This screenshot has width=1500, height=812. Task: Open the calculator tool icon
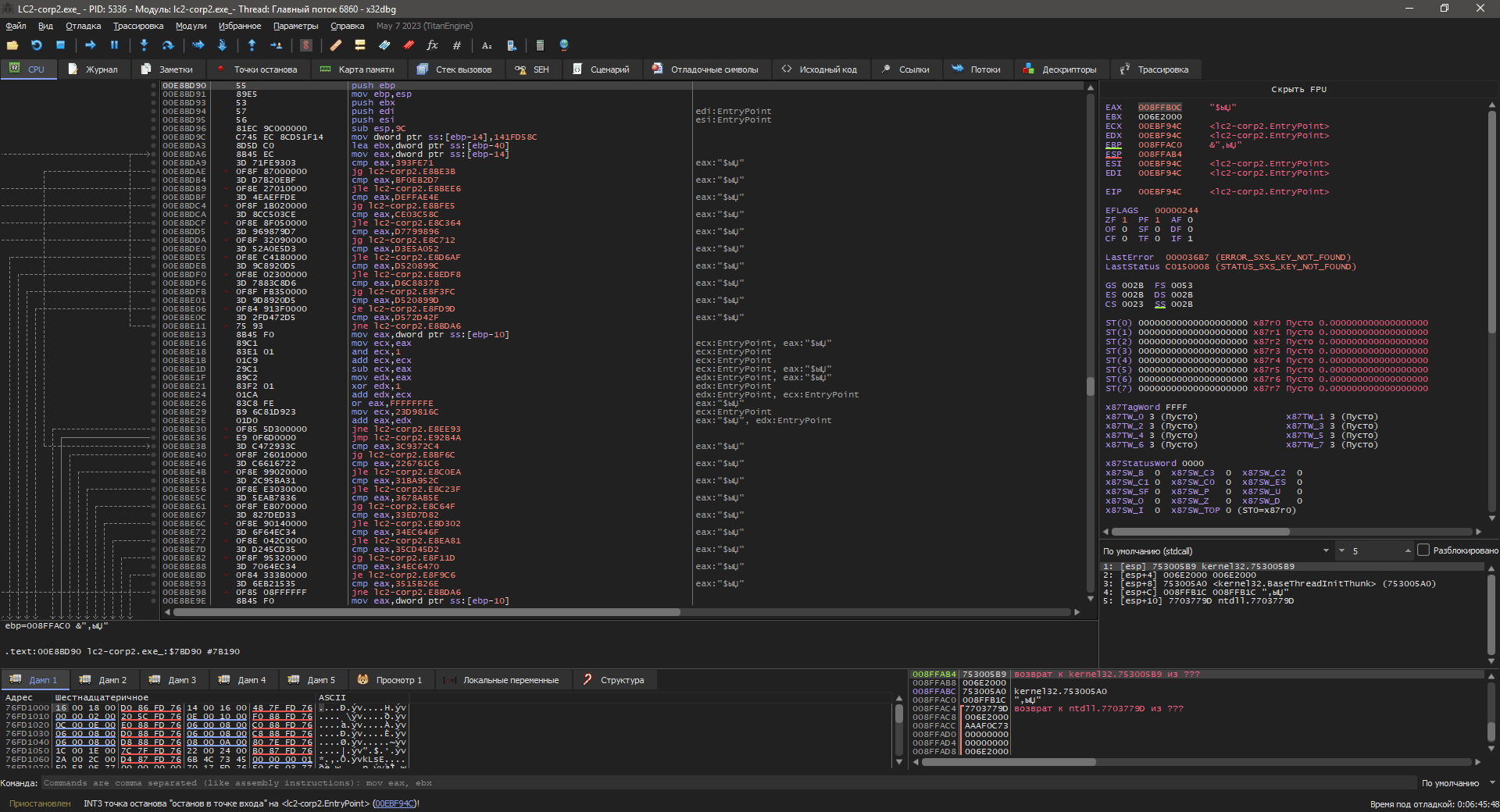click(540, 45)
